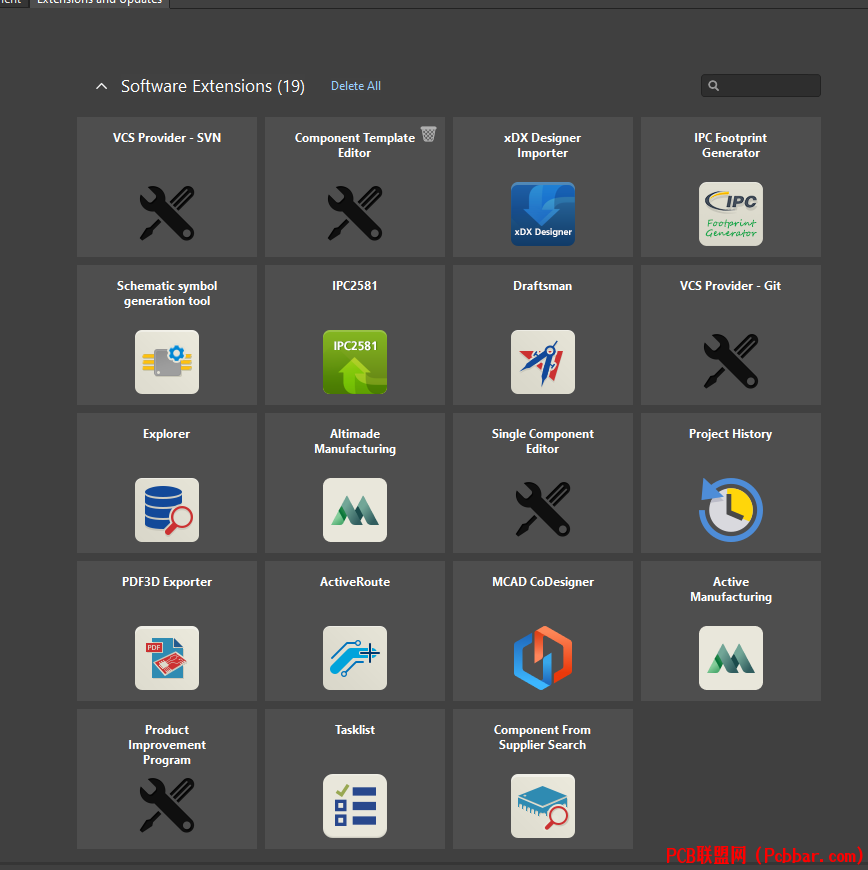The image size is (868, 870).
Task: Collapse the Software Extensions section
Action: tap(102, 86)
